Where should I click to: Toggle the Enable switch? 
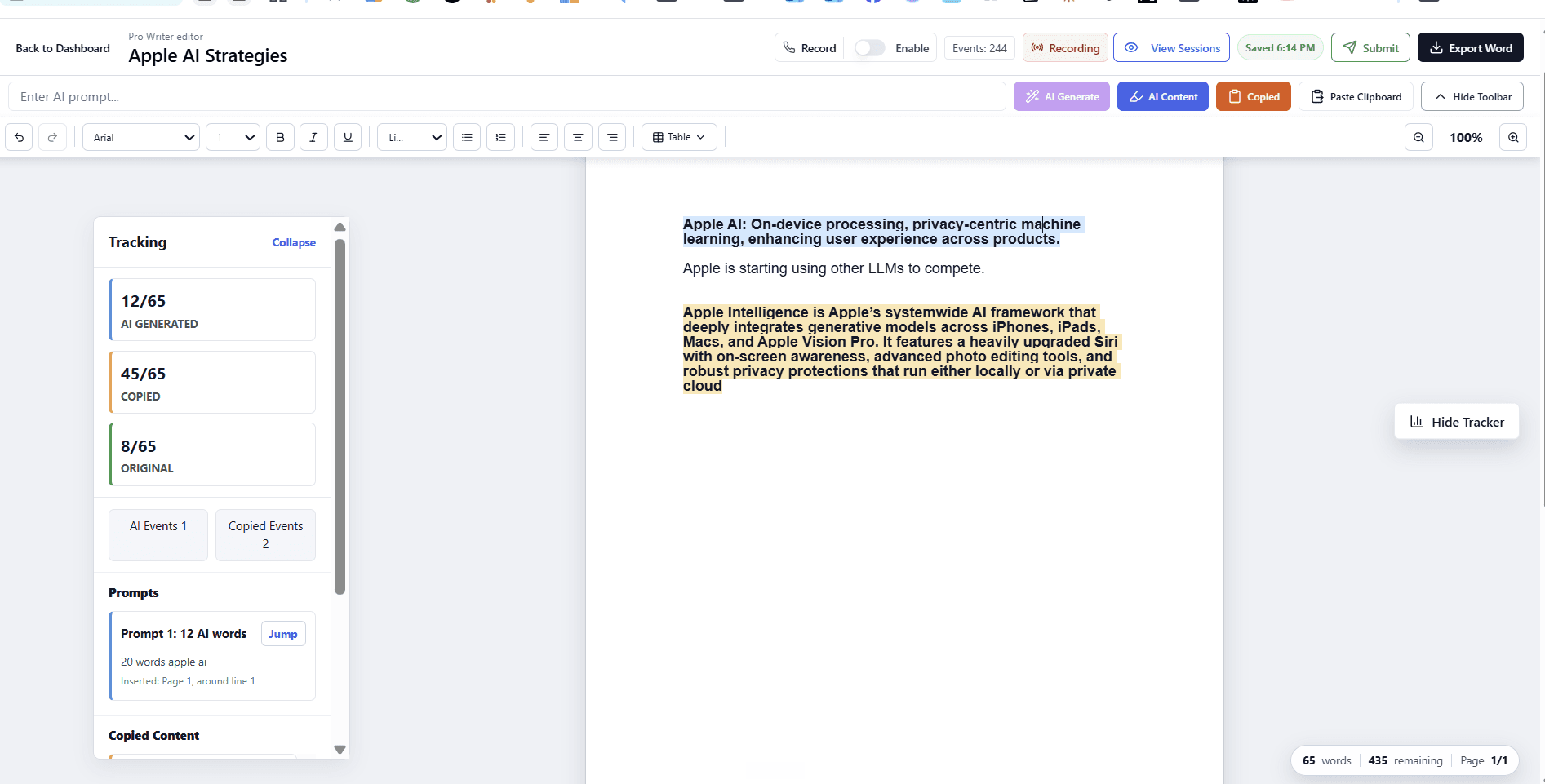pyautogui.click(x=870, y=48)
